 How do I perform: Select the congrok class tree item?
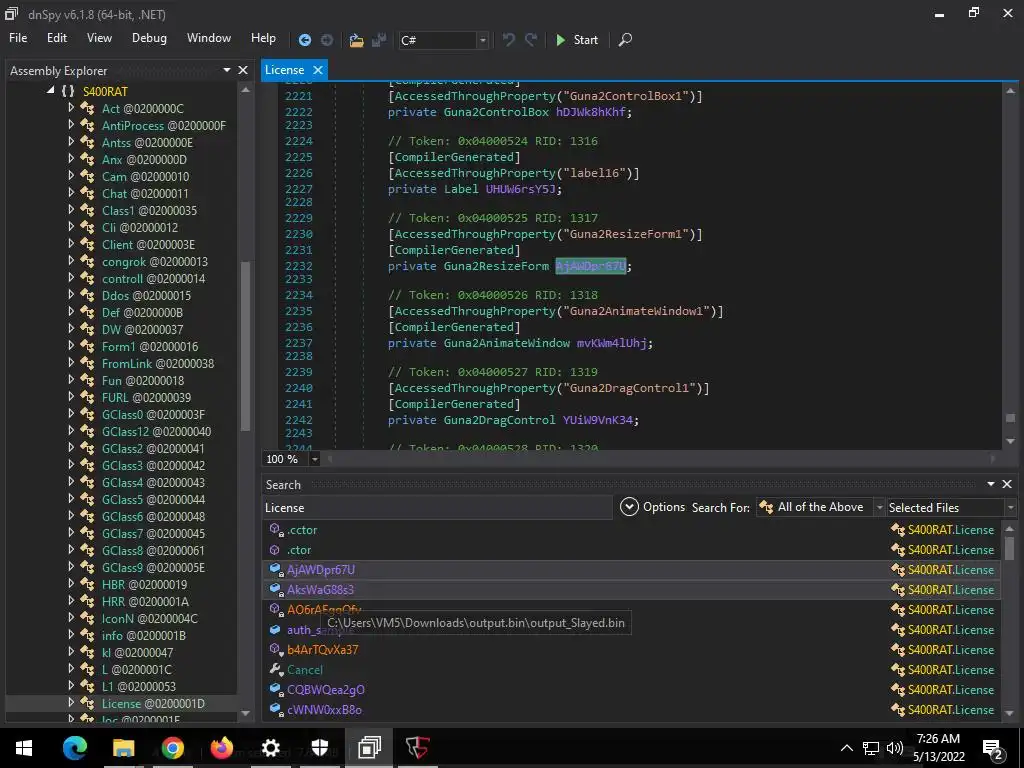155,261
